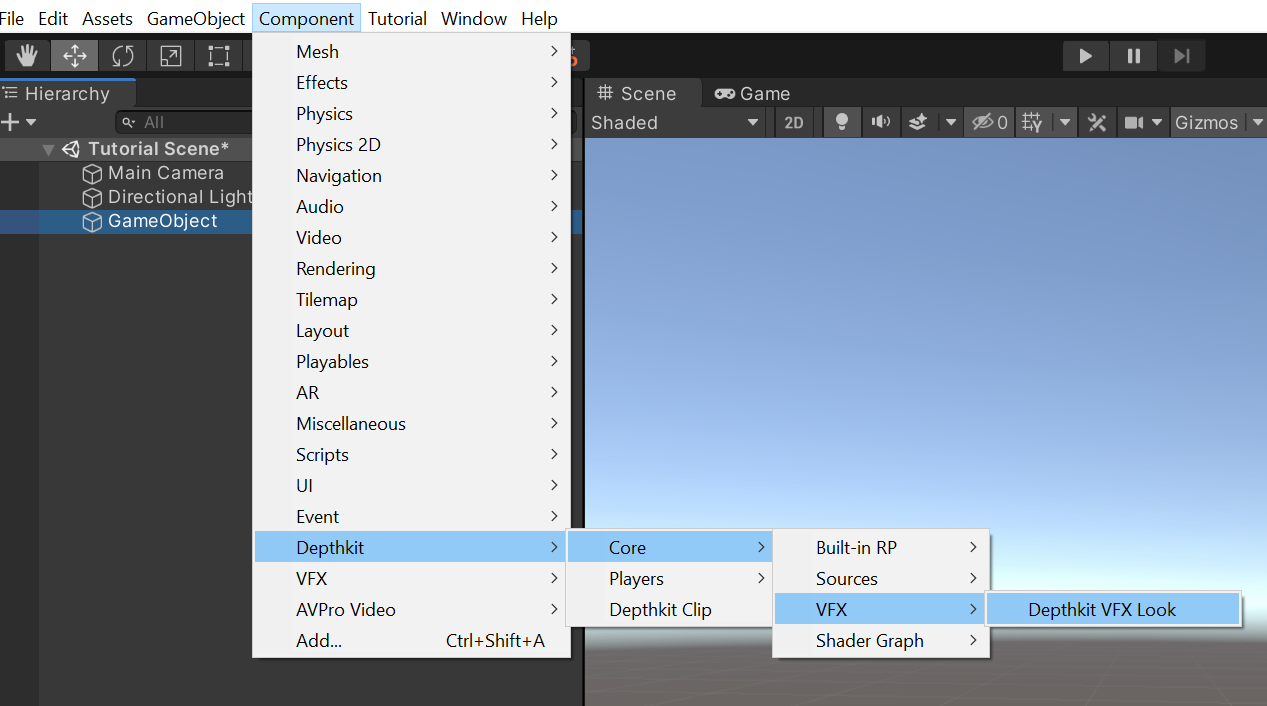Select the Rotate tool
Screen dimensions: 1267x706
pyautogui.click(x=123, y=56)
